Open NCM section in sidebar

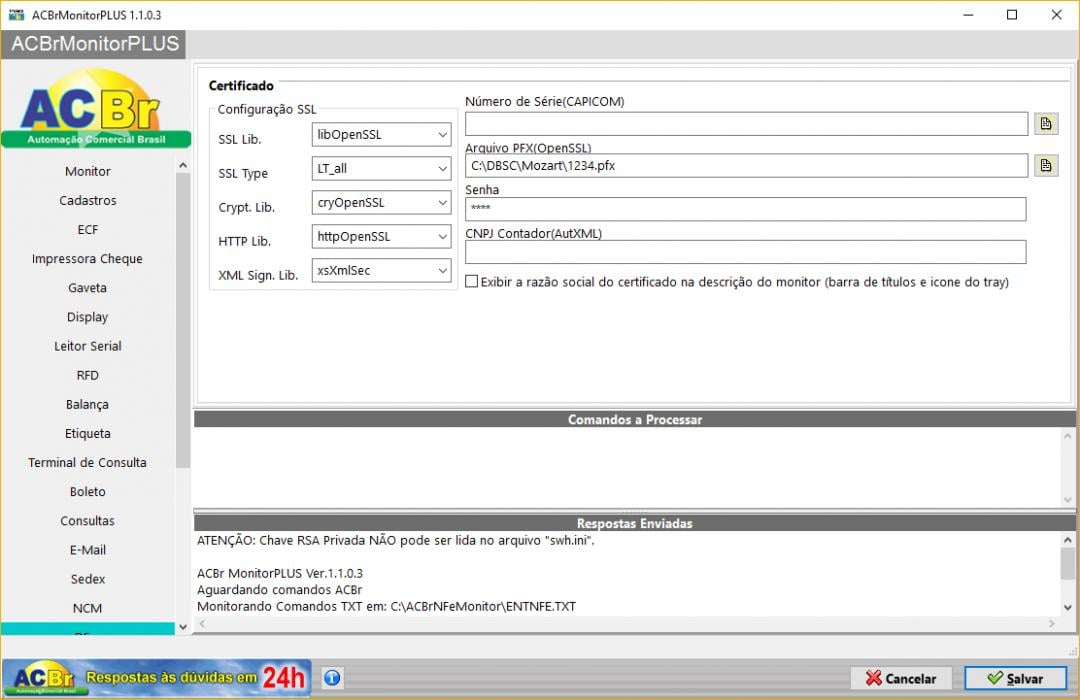87,608
